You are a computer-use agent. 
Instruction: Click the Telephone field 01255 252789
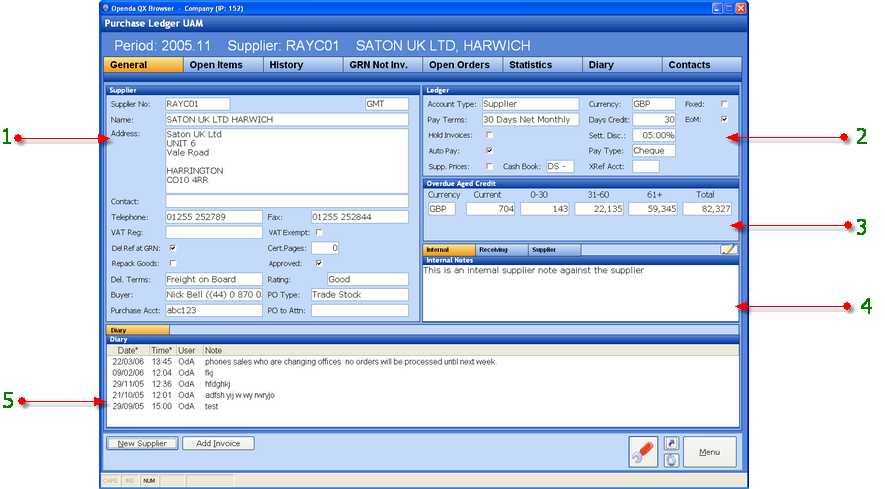(x=213, y=217)
